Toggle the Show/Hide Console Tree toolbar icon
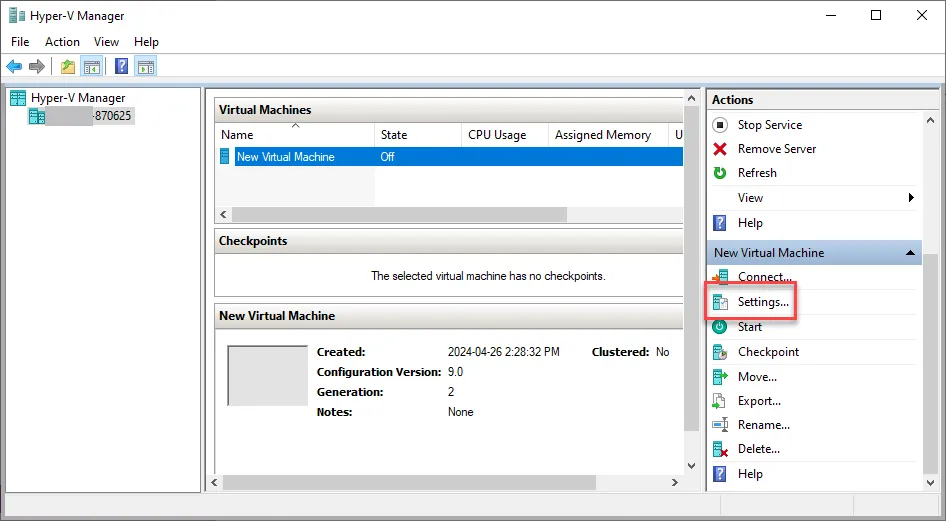The height and width of the screenshot is (521, 946). (x=92, y=66)
